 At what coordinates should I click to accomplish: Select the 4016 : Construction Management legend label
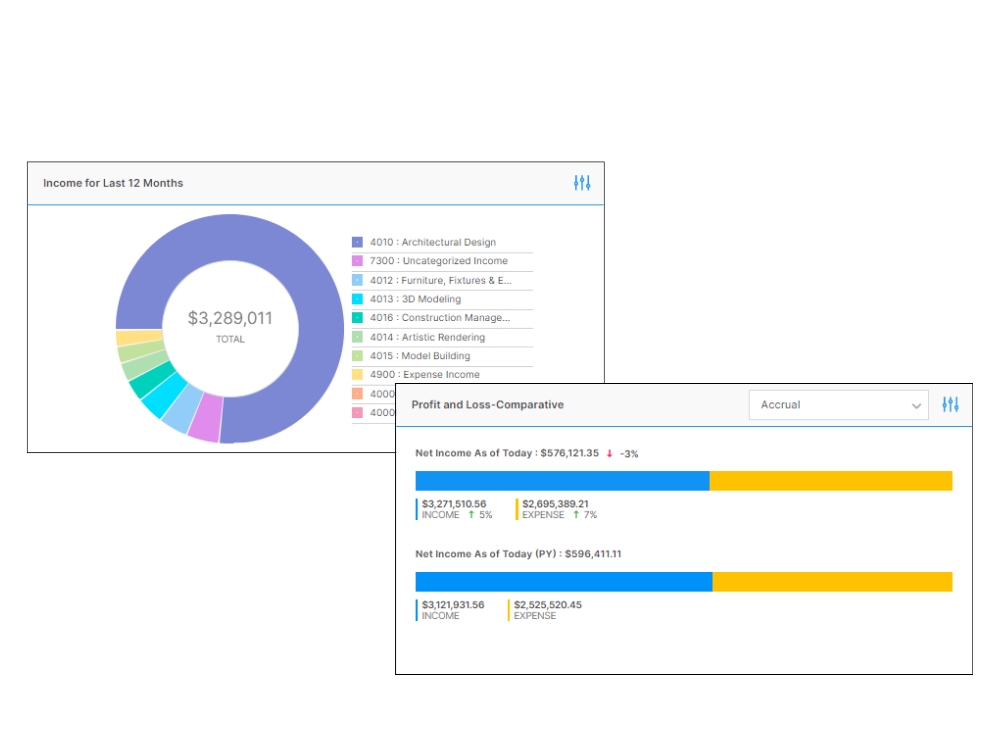coord(439,318)
